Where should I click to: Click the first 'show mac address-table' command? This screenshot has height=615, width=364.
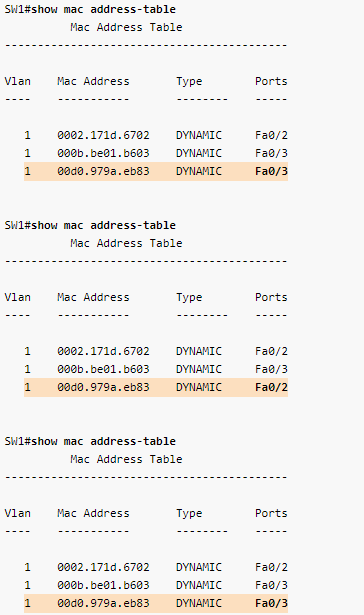[x=104, y=9]
